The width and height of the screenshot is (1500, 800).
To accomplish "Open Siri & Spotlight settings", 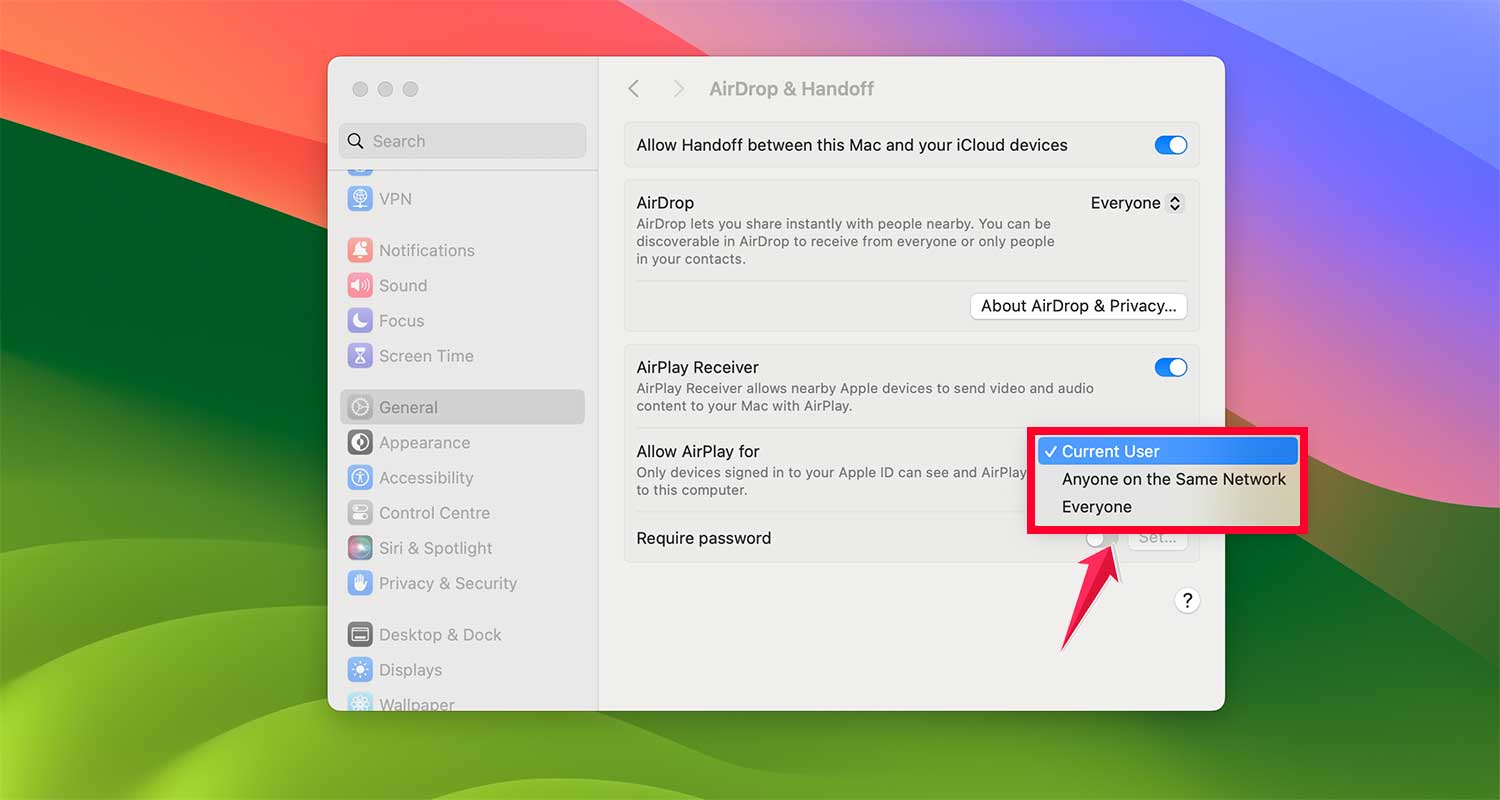I will (x=434, y=547).
